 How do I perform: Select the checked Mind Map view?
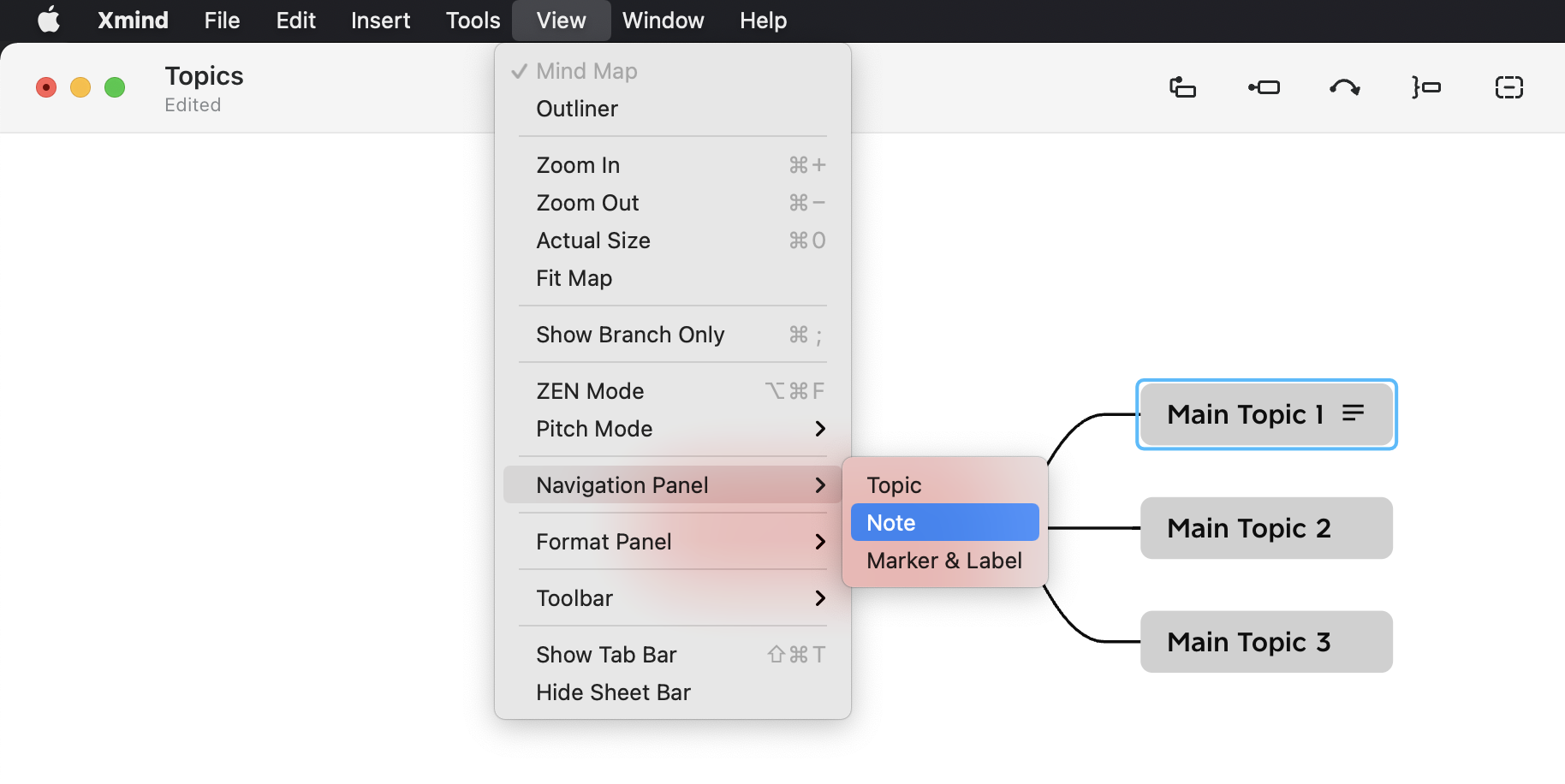click(x=673, y=71)
